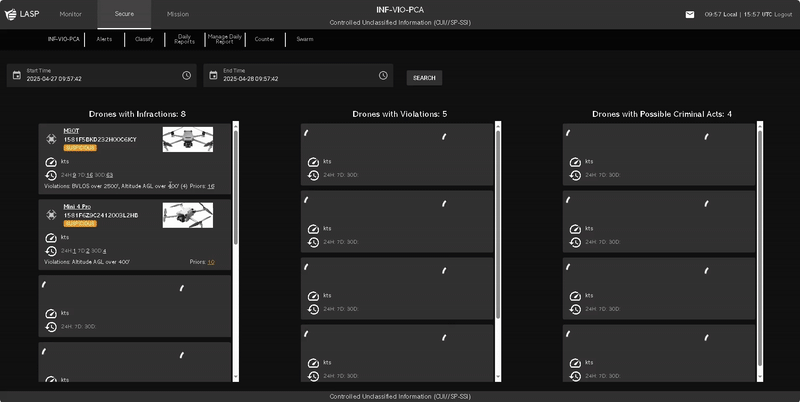Click speedometer icon in third Infractions card
Screen dimensions: 800x402
pos(51,314)
